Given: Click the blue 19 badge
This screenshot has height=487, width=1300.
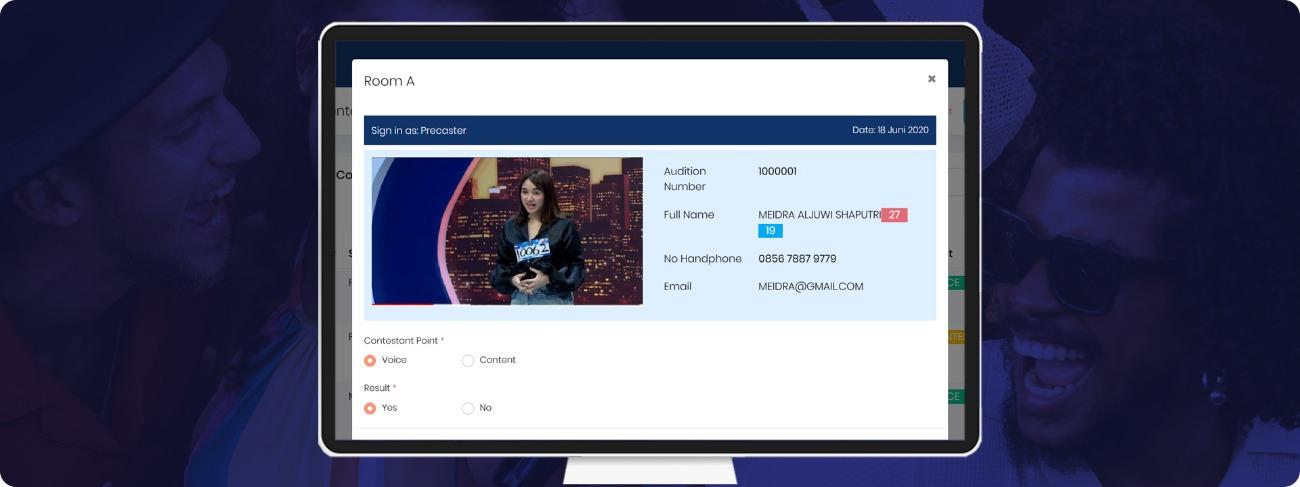Looking at the screenshot, I should [770, 231].
